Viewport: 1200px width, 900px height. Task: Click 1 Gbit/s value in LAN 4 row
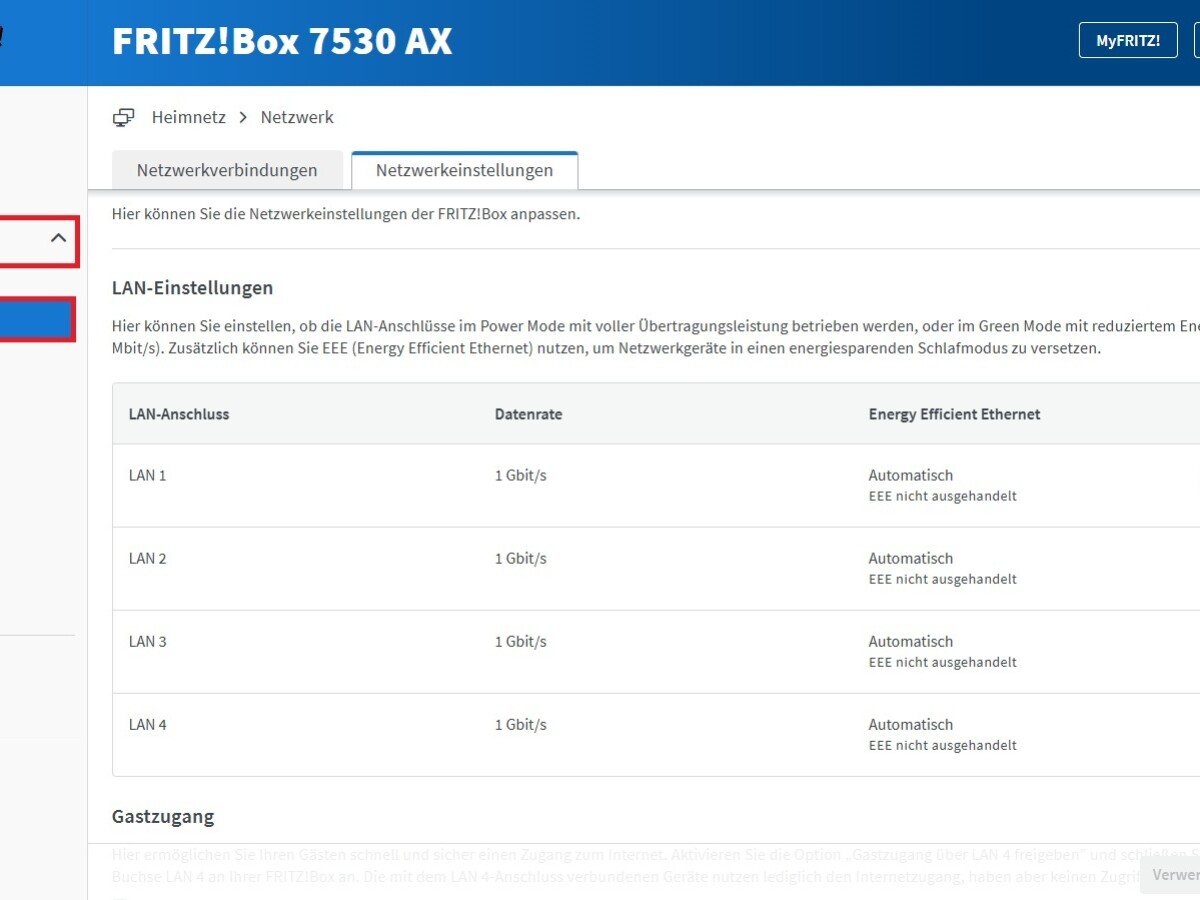pos(521,725)
